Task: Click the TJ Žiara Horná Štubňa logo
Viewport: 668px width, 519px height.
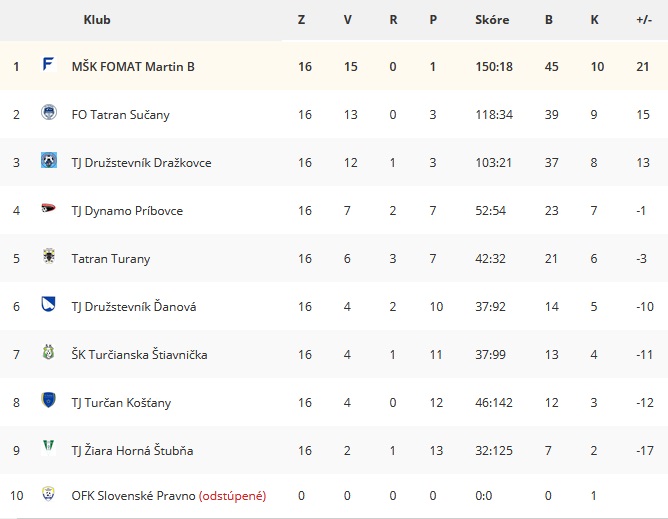Action: (49, 447)
